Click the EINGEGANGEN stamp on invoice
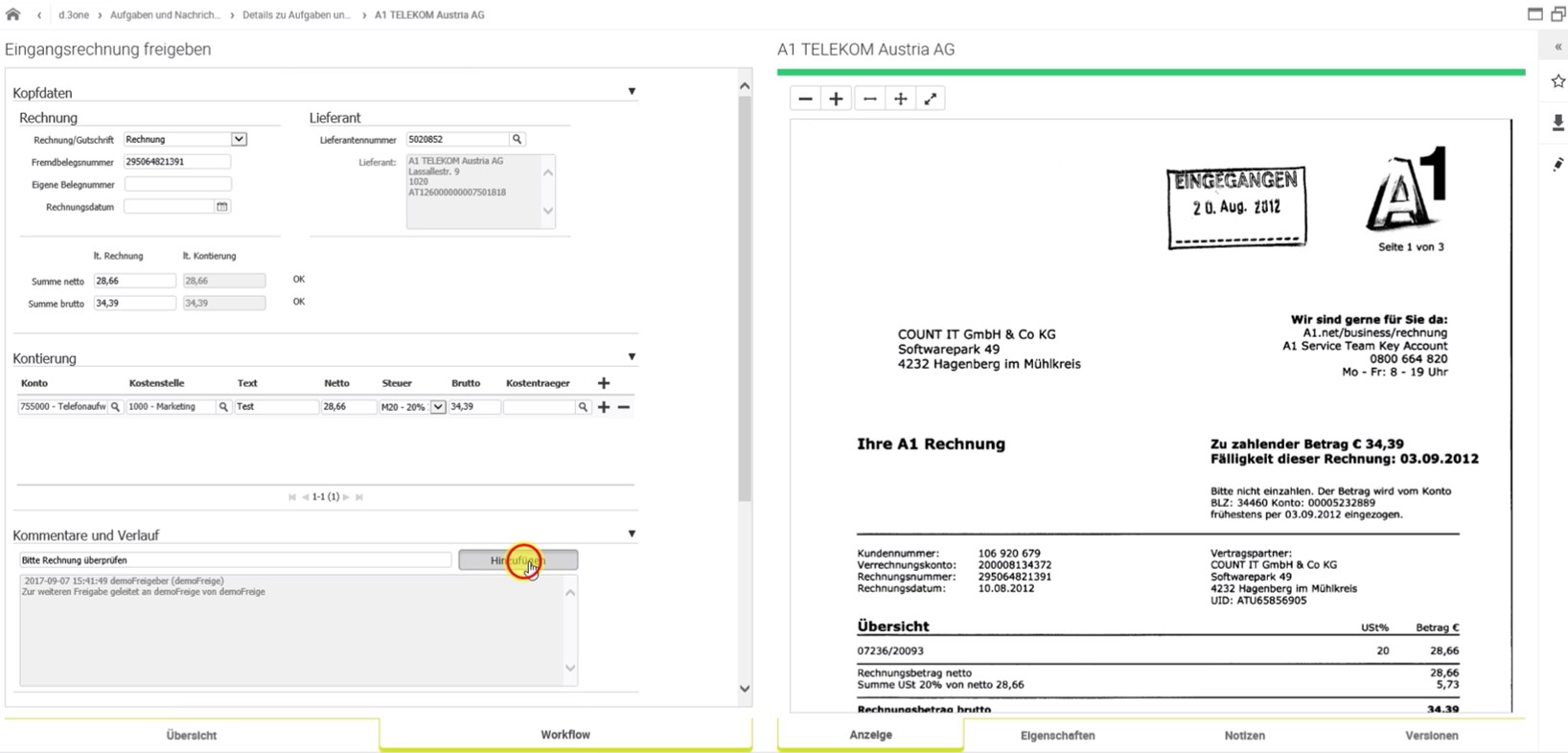The width and height of the screenshot is (1568, 753). coord(1236,208)
